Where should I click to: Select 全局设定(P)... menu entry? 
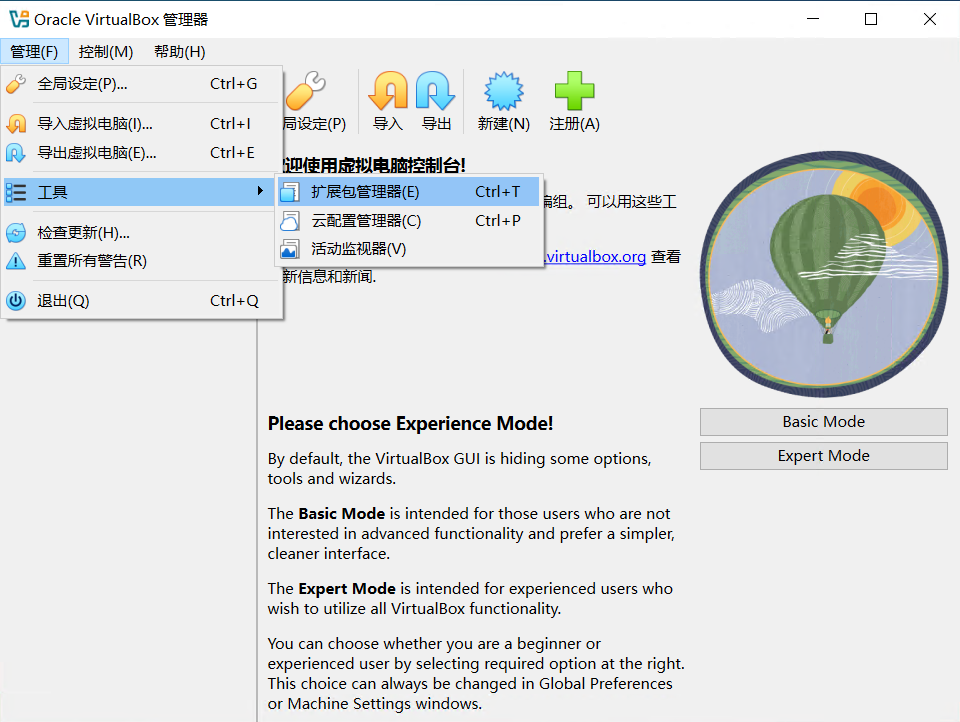pyautogui.click(x=141, y=84)
